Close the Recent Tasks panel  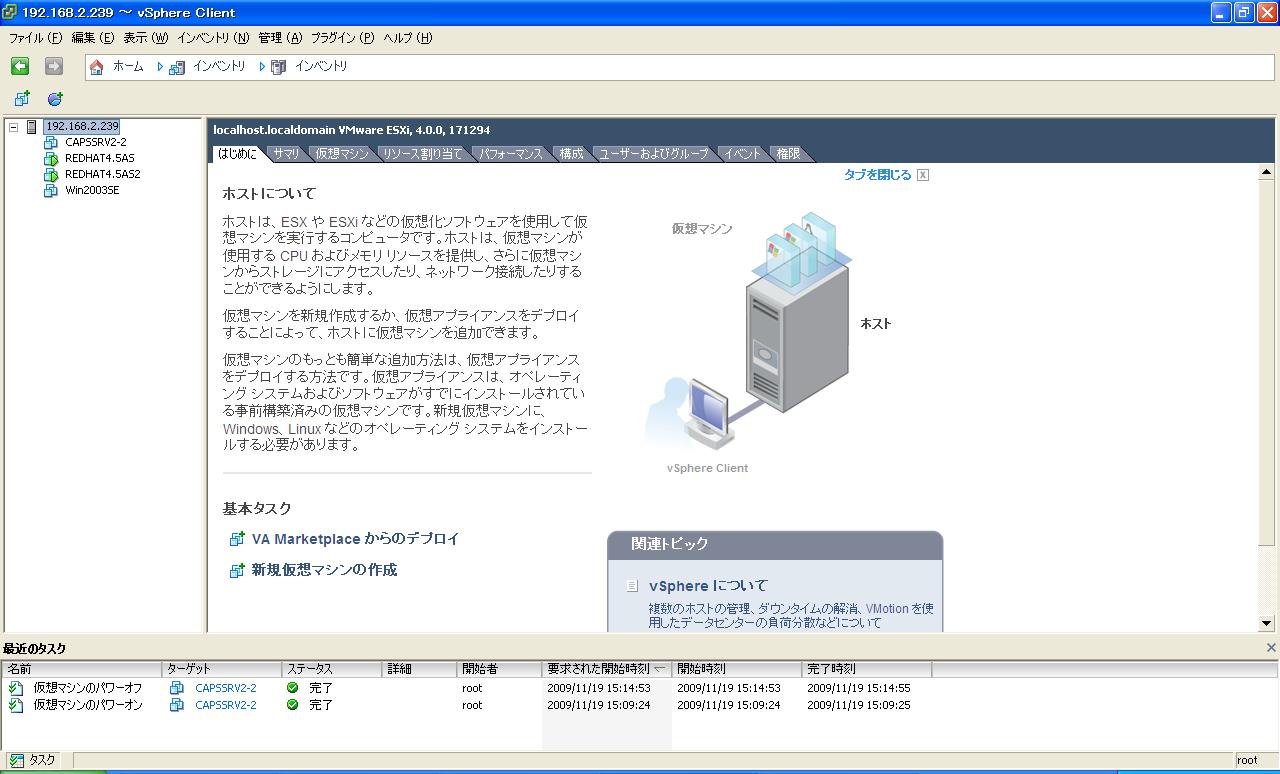(x=1271, y=648)
